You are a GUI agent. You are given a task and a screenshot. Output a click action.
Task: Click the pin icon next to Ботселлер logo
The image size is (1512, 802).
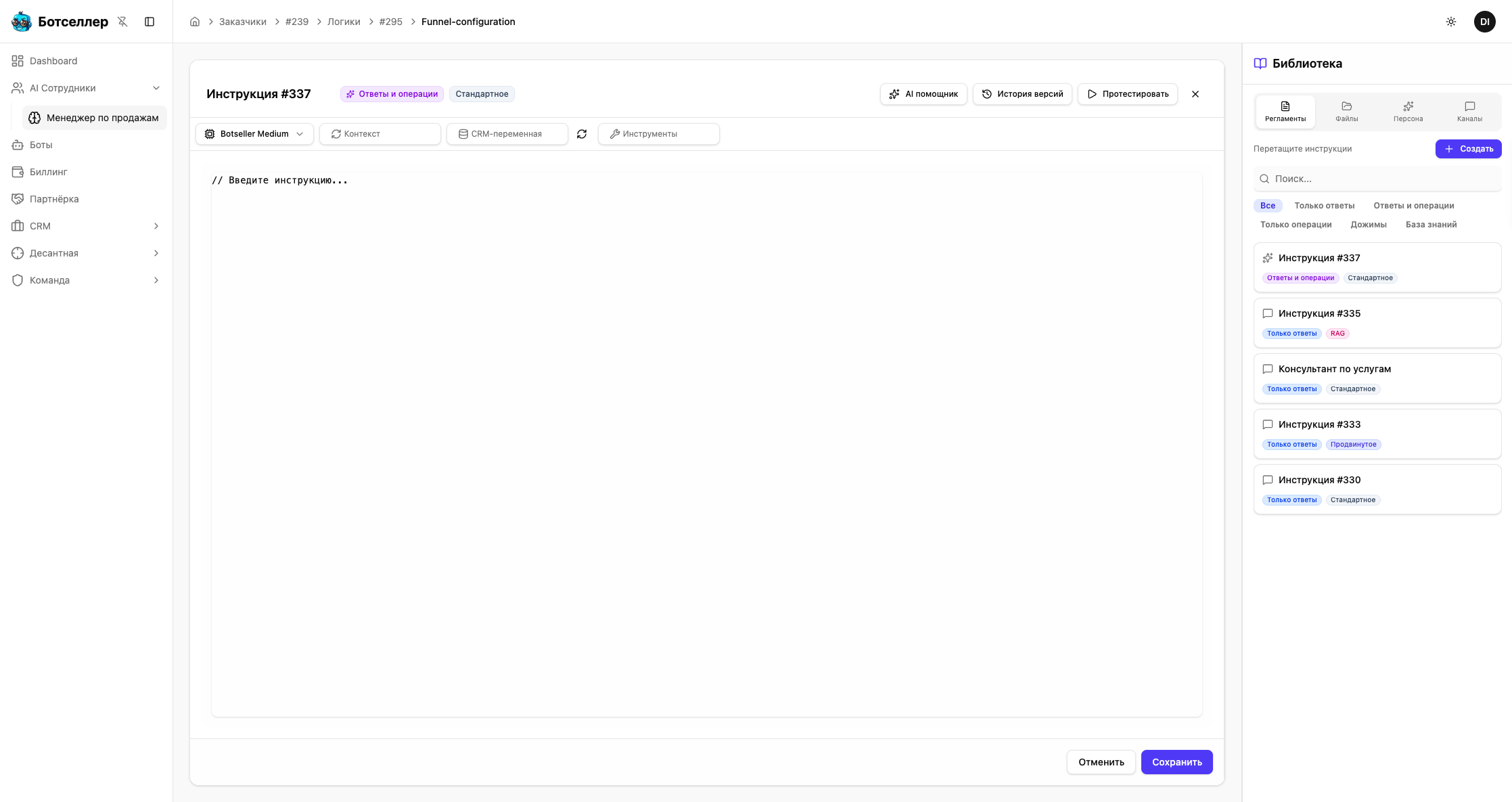click(122, 22)
